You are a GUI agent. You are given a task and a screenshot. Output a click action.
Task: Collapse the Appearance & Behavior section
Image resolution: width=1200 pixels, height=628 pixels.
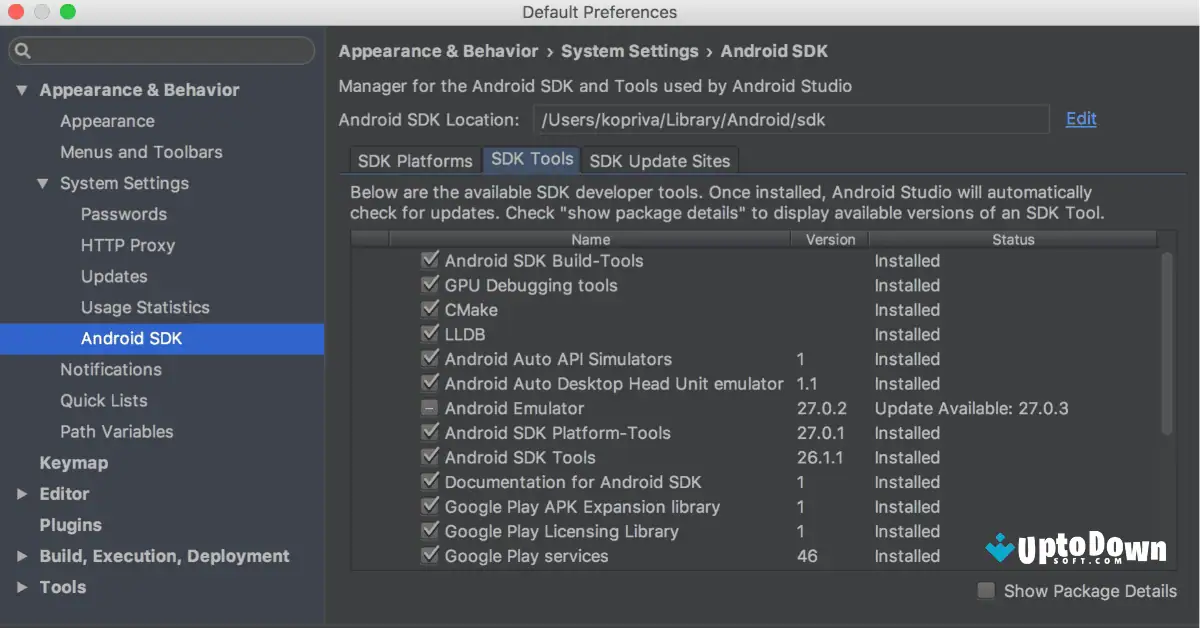tap(22, 90)
